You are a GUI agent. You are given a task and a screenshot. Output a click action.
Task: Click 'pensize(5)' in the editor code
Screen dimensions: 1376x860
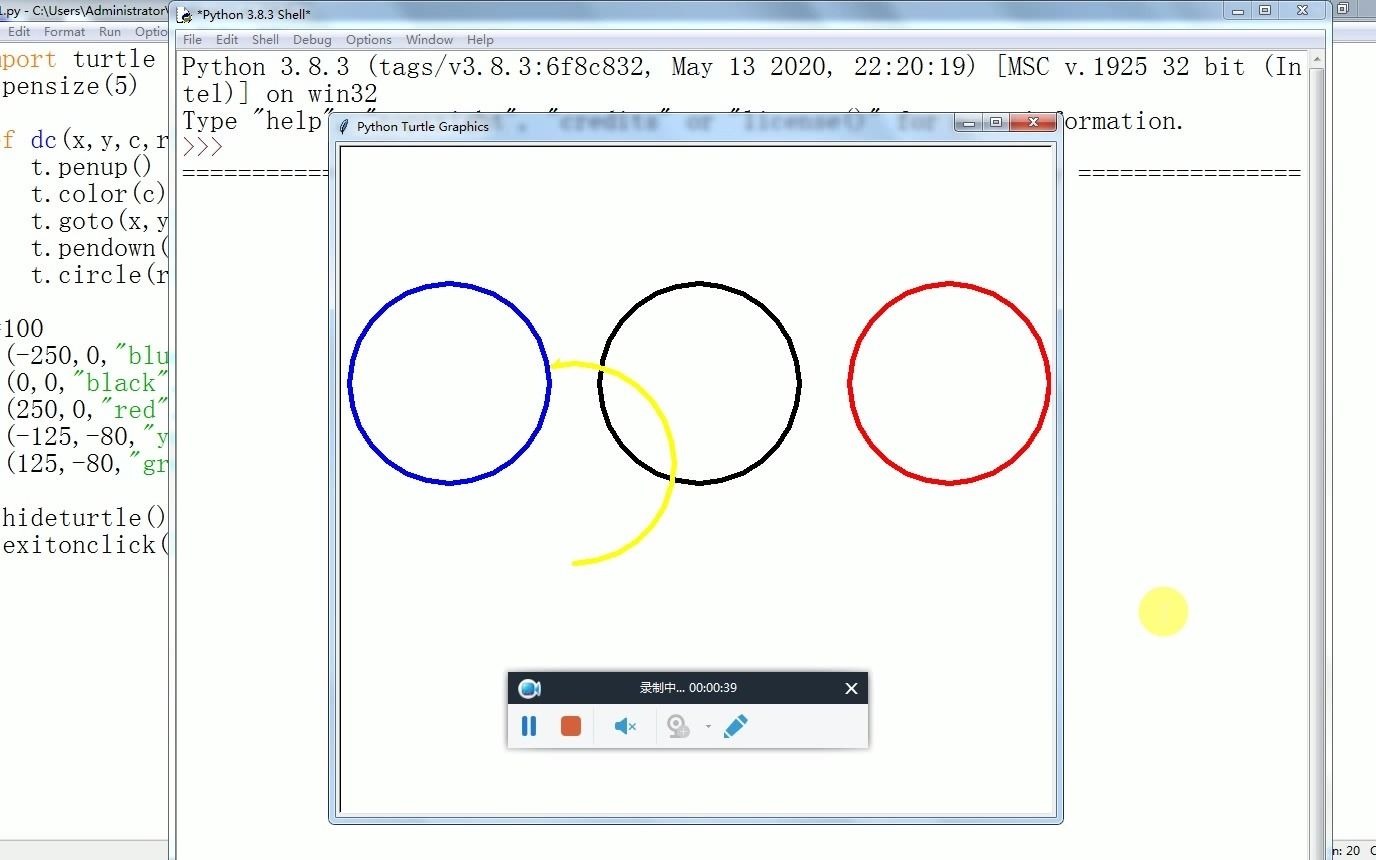(x=70, y=86)
